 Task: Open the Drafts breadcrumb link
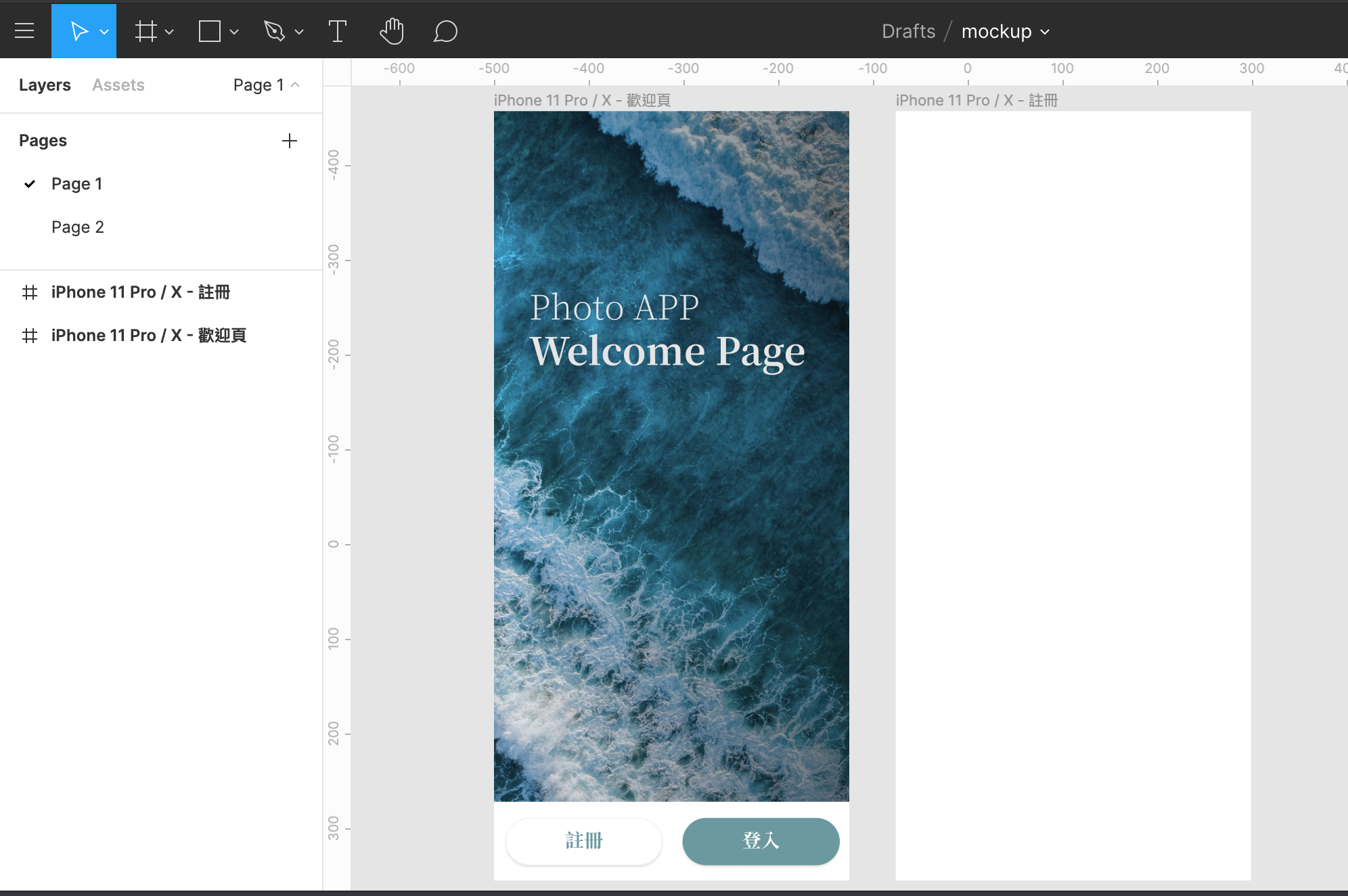coord(908,31)
